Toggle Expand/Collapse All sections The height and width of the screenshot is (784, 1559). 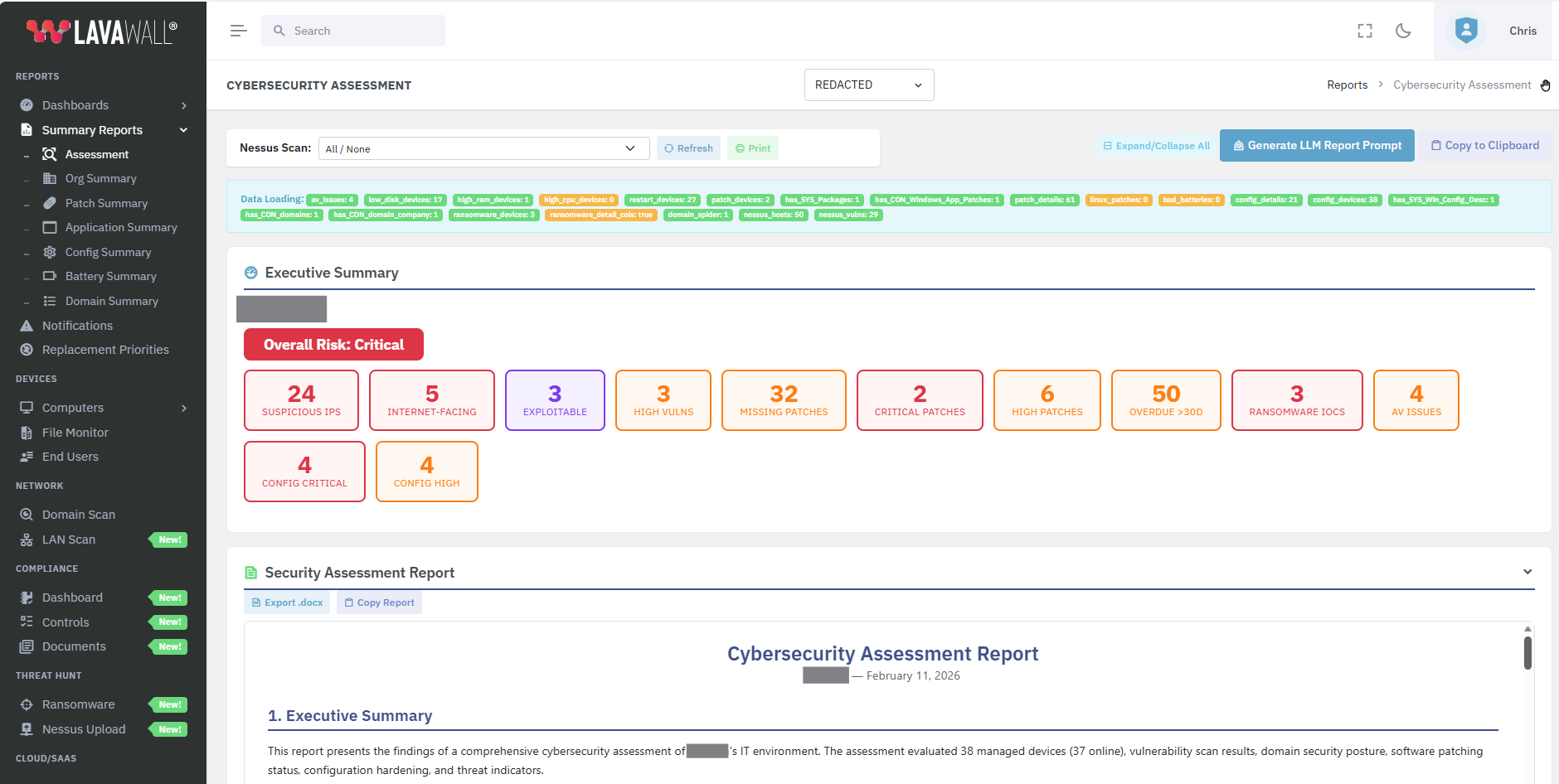click(1155, 145)
